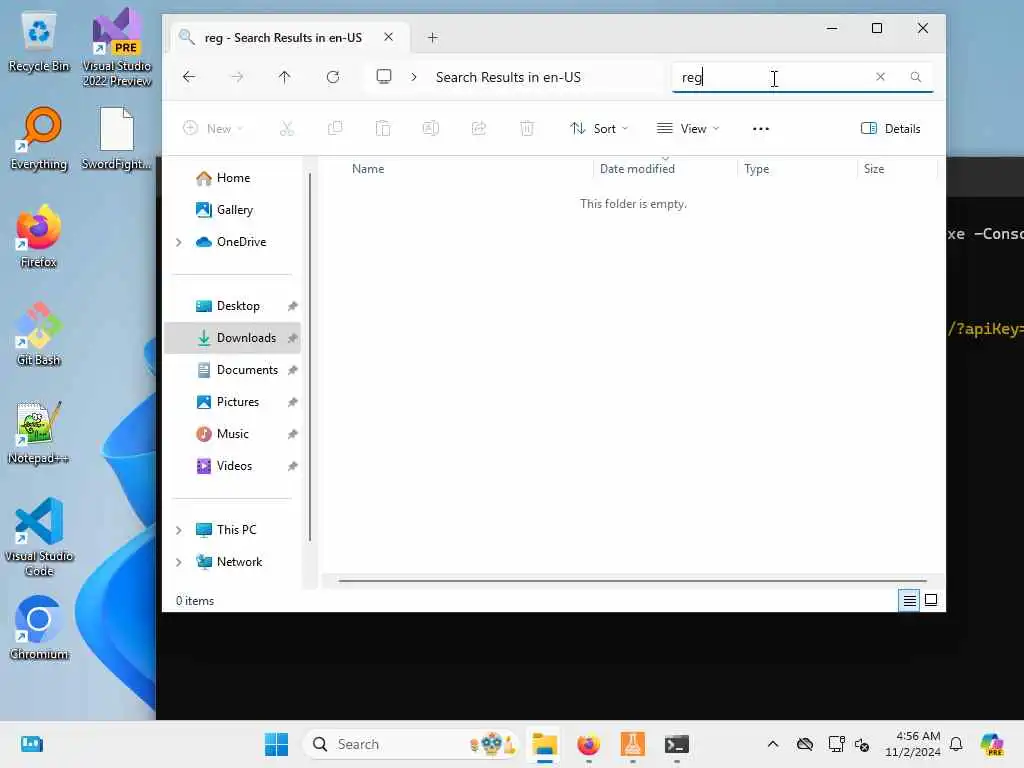Expand the OneDrive tree node
The image size is (1024, 768).
179,242
